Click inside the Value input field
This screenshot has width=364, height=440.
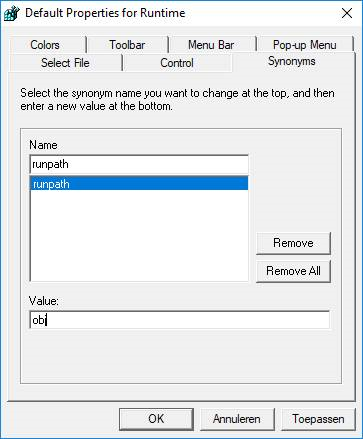[x=180, y=320]
